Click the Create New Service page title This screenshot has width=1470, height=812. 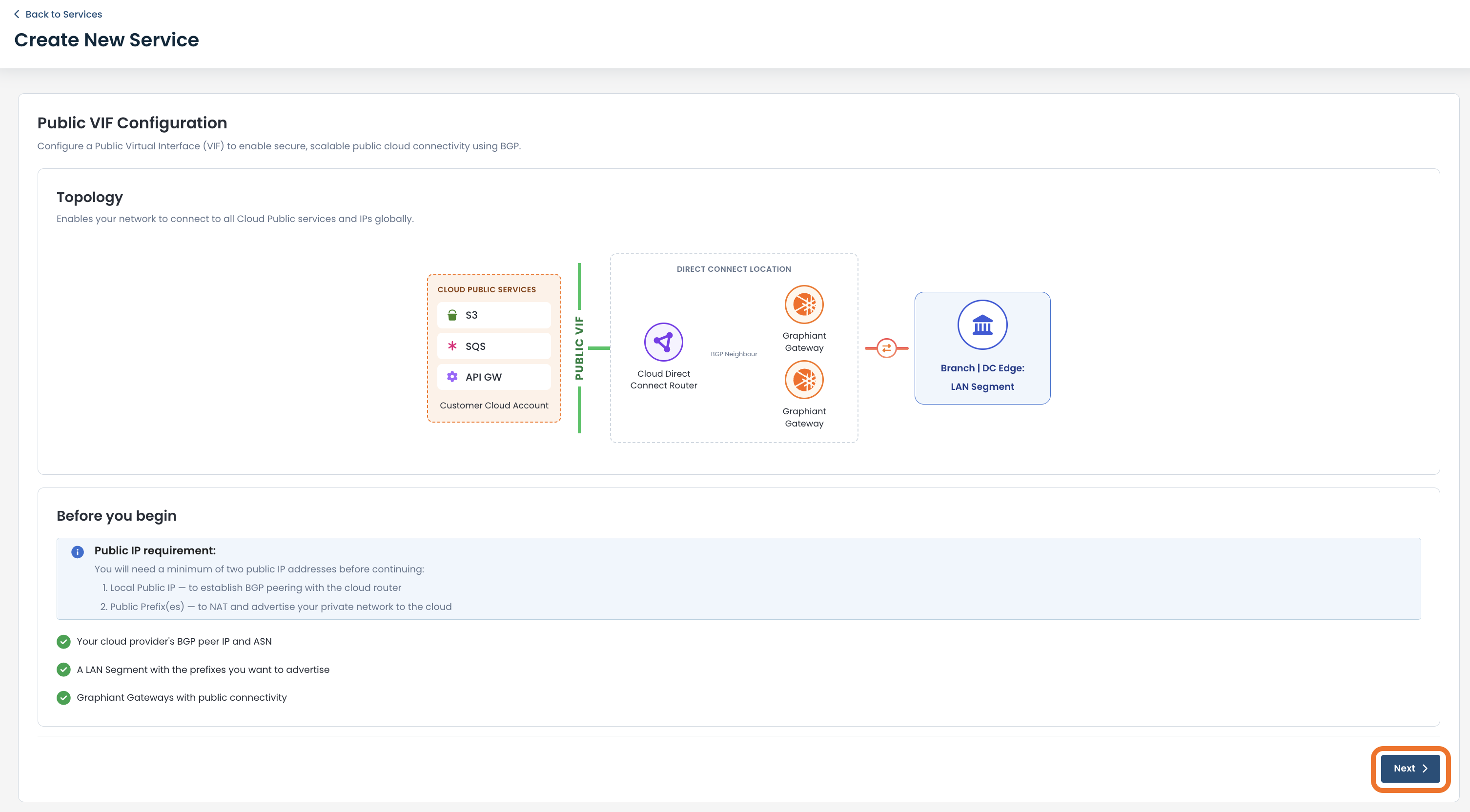pyautogui.click(x=106, y=40)
